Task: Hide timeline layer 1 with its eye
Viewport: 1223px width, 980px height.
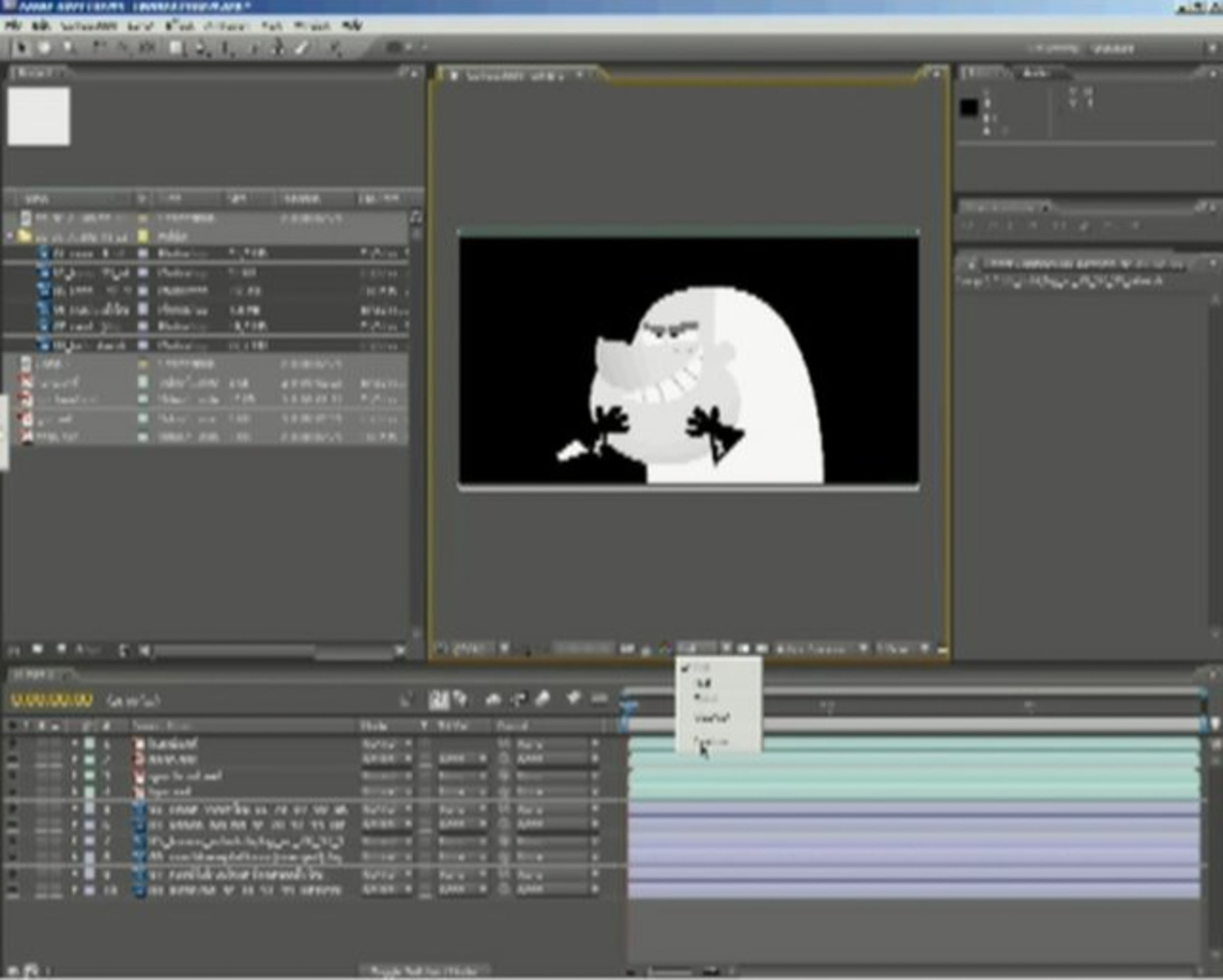Action: (x=12, y=744)
